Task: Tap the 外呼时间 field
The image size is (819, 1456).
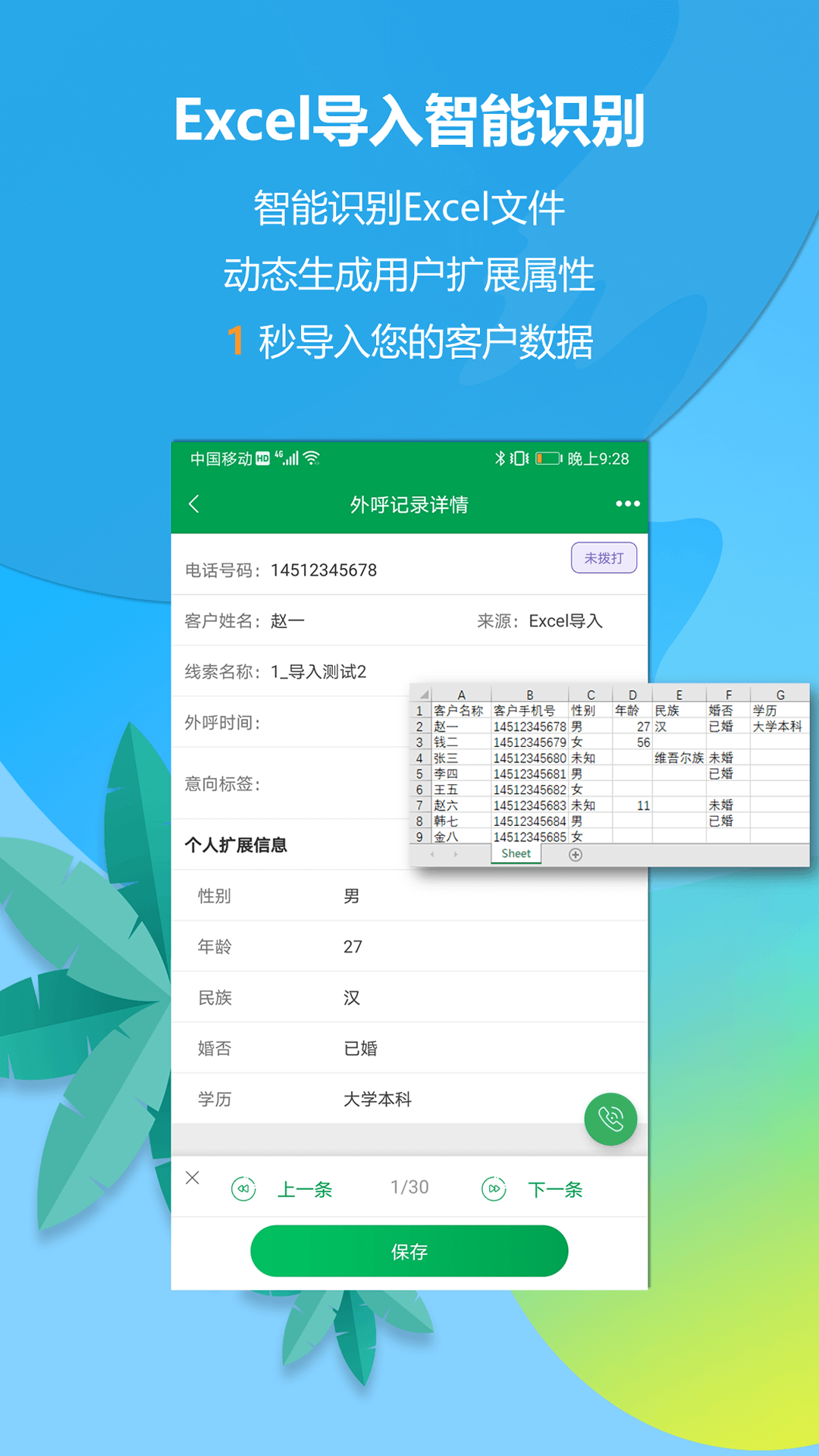Action: (x=291, y=723)
